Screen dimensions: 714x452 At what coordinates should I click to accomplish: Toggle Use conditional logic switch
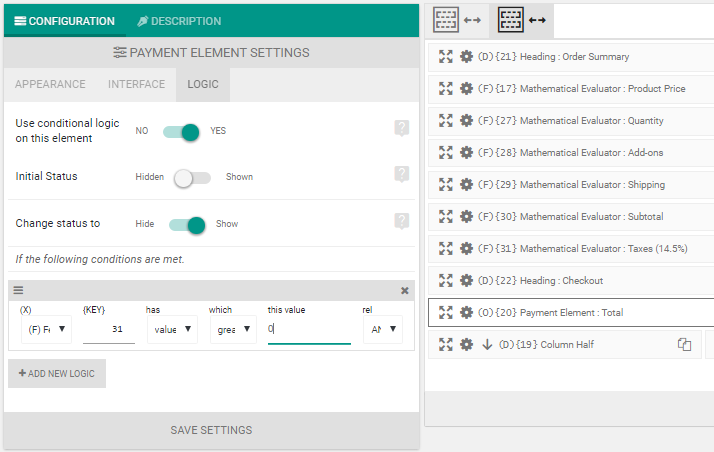(x=183, y=130)
